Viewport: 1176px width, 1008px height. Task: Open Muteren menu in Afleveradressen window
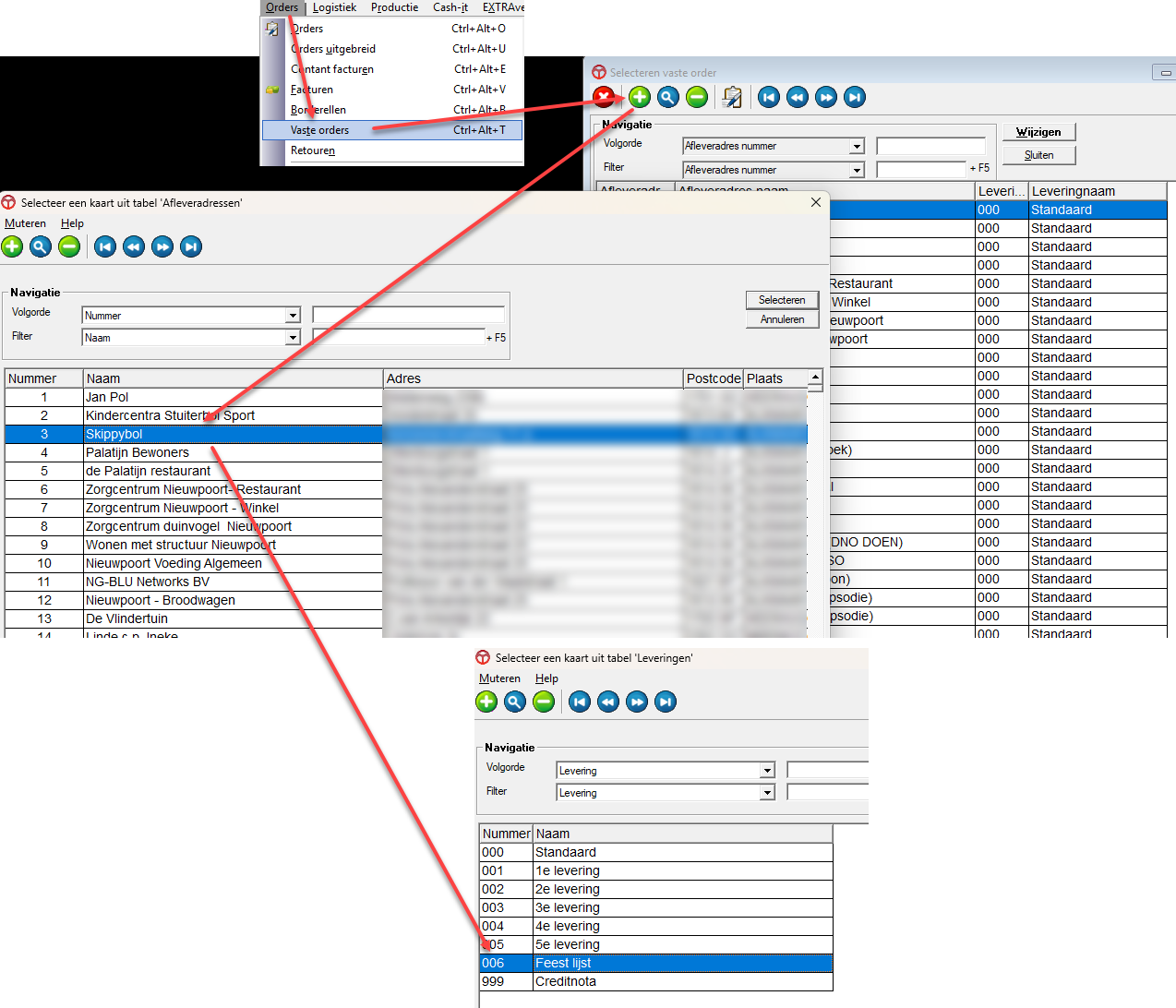click(25, 223)
